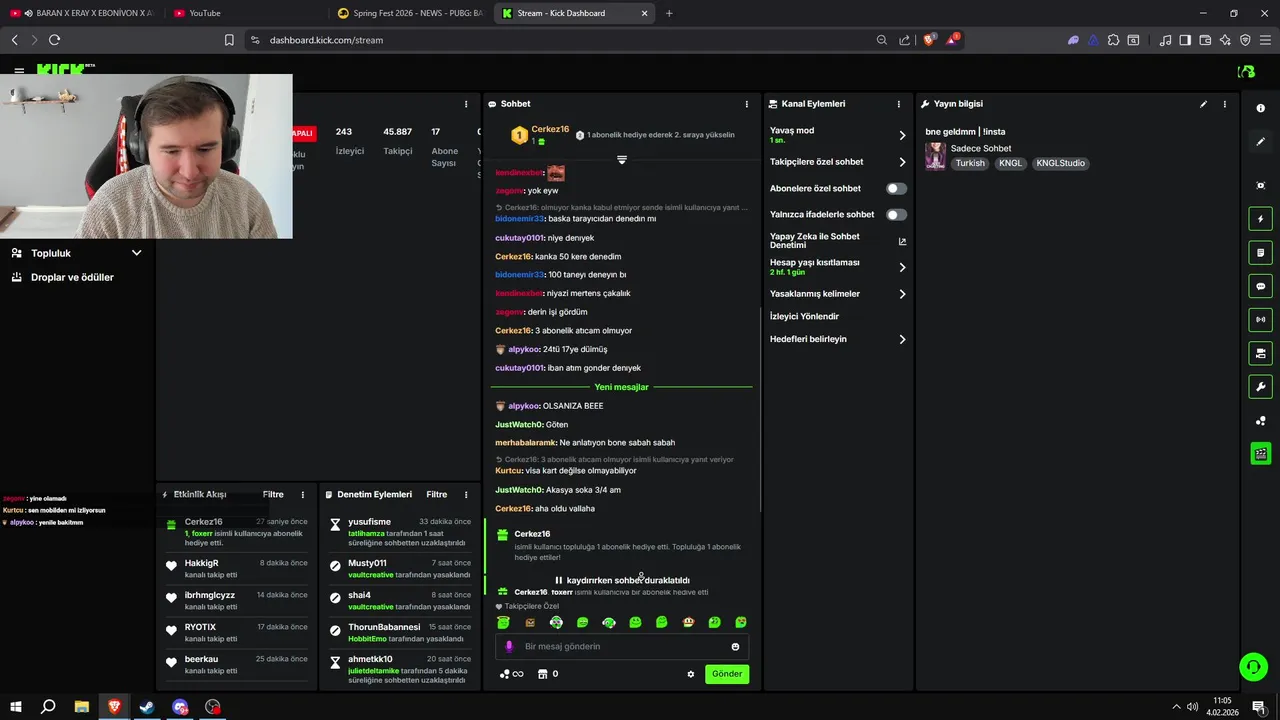This screenshot has height=720, width=1280.
Task: Bookmark this page icon
Action: 229,40
